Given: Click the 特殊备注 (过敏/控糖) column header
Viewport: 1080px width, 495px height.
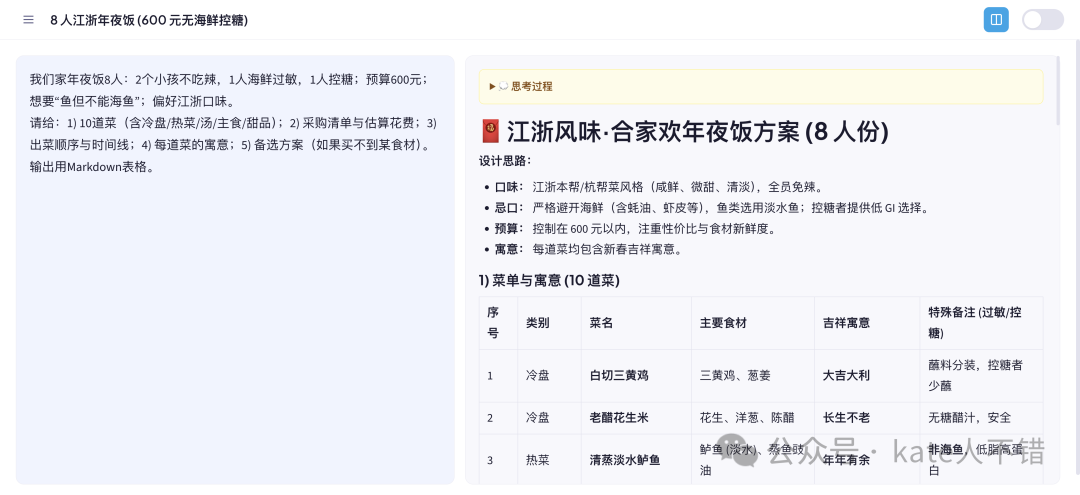Looking at the screenshot, I should click(981, 323).
